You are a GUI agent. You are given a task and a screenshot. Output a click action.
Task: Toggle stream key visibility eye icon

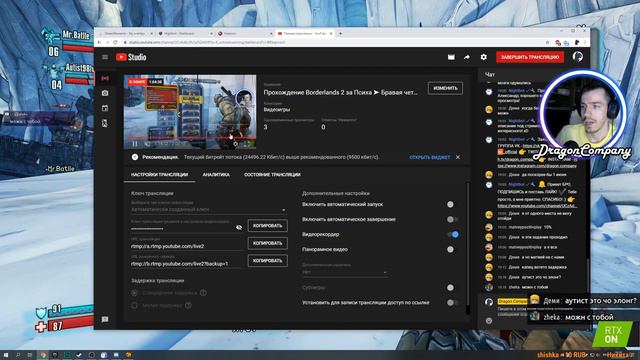click(x=239, y=227)
